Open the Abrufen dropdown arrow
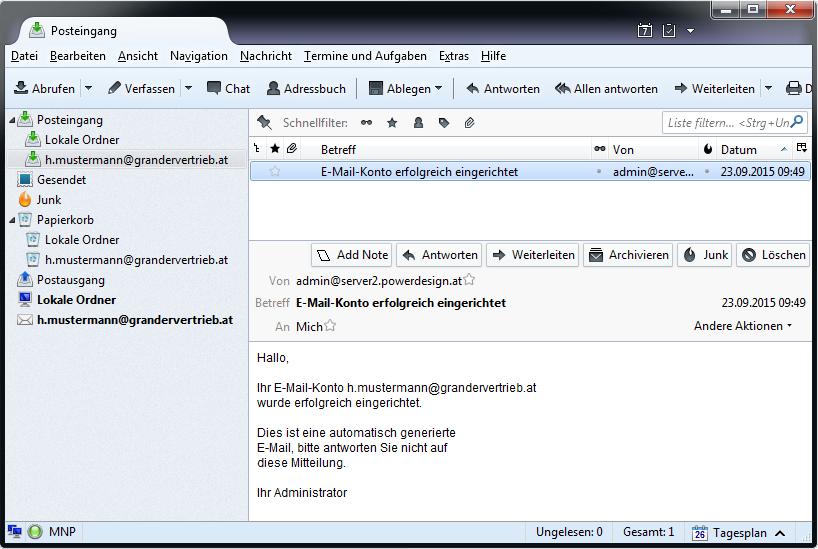The height and width of the screenshot is (549, 818). pyautogui.click(x=88, y=89)
